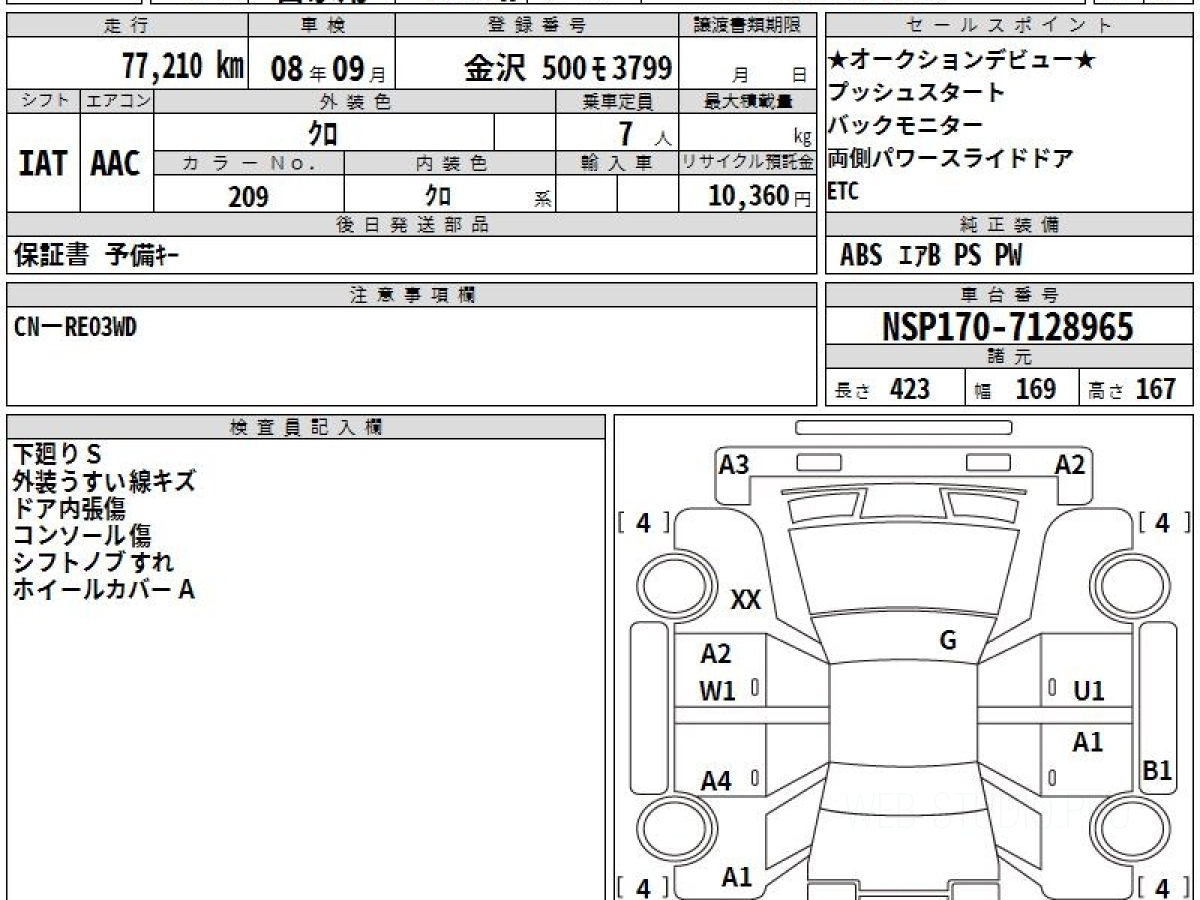
Task: Select the リサイクル預託金 header
Action: click(x=748, y=163)
